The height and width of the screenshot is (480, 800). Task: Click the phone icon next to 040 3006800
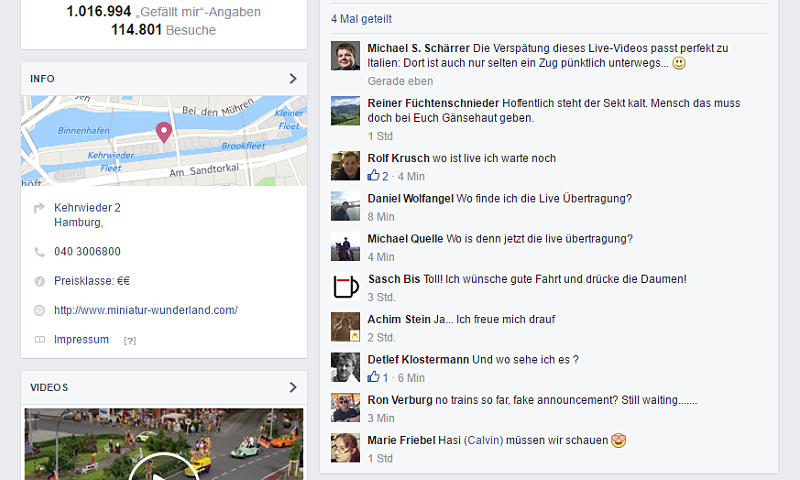39,252
